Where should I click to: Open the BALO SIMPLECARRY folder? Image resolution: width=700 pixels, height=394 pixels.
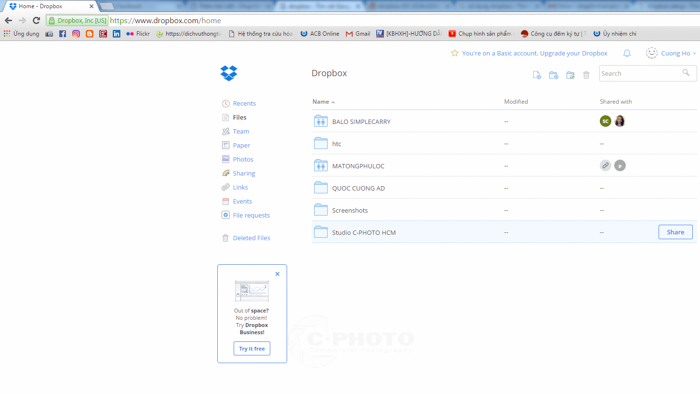pos(361,121)
